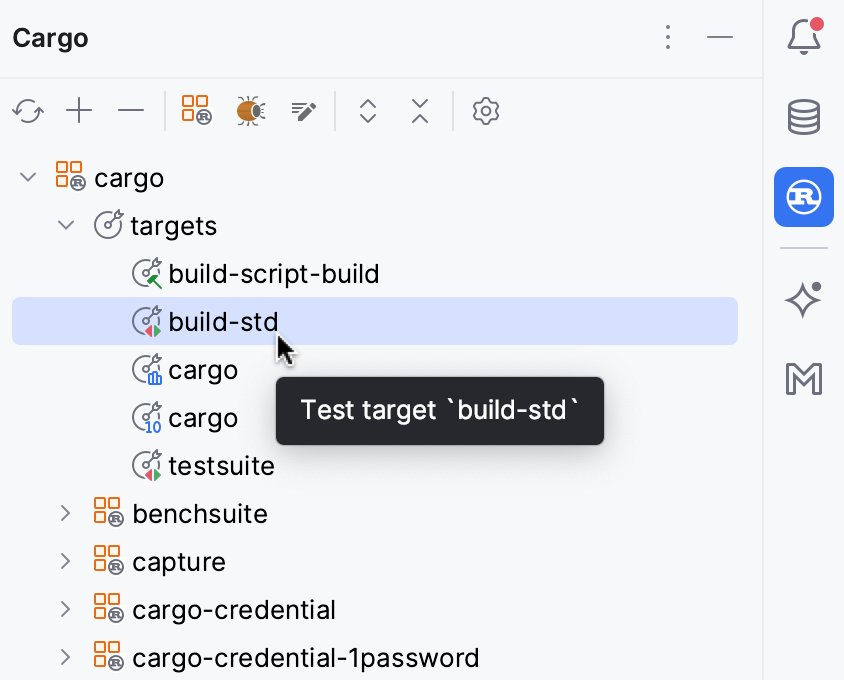844x680 pixels.
Task: Reload all Cargo projects via refresh icon
Action: pyautogui.click(x=27, y=111)
